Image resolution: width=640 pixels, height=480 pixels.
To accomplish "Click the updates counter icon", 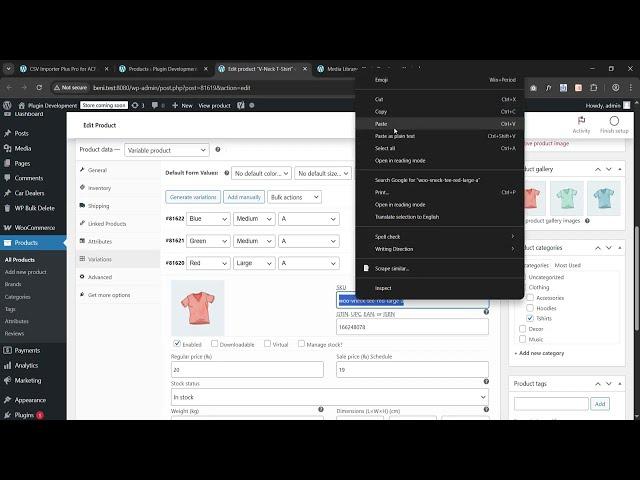I will pos(135,105).
